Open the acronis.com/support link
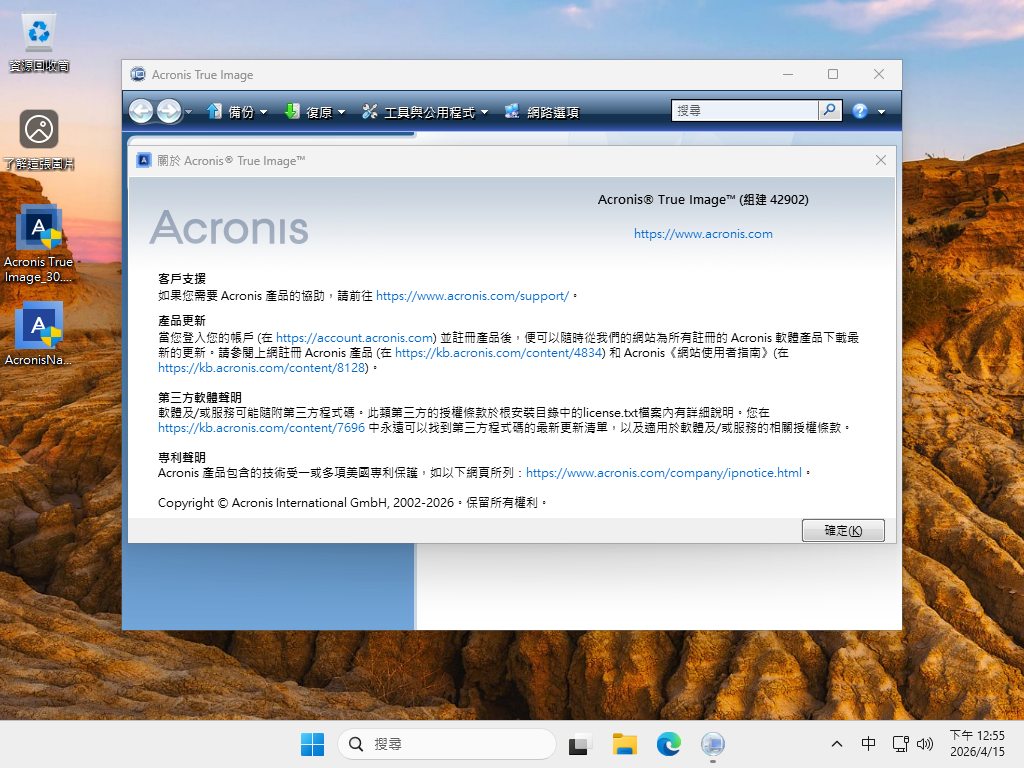The image size is (1024, 768). coord(472,296)
